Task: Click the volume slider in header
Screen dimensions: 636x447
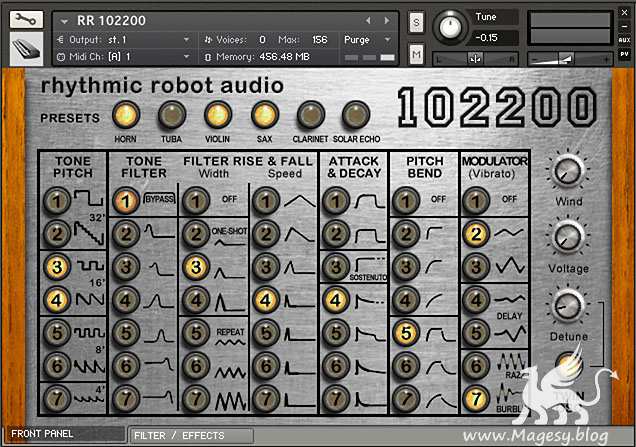Action: [570, 59]
